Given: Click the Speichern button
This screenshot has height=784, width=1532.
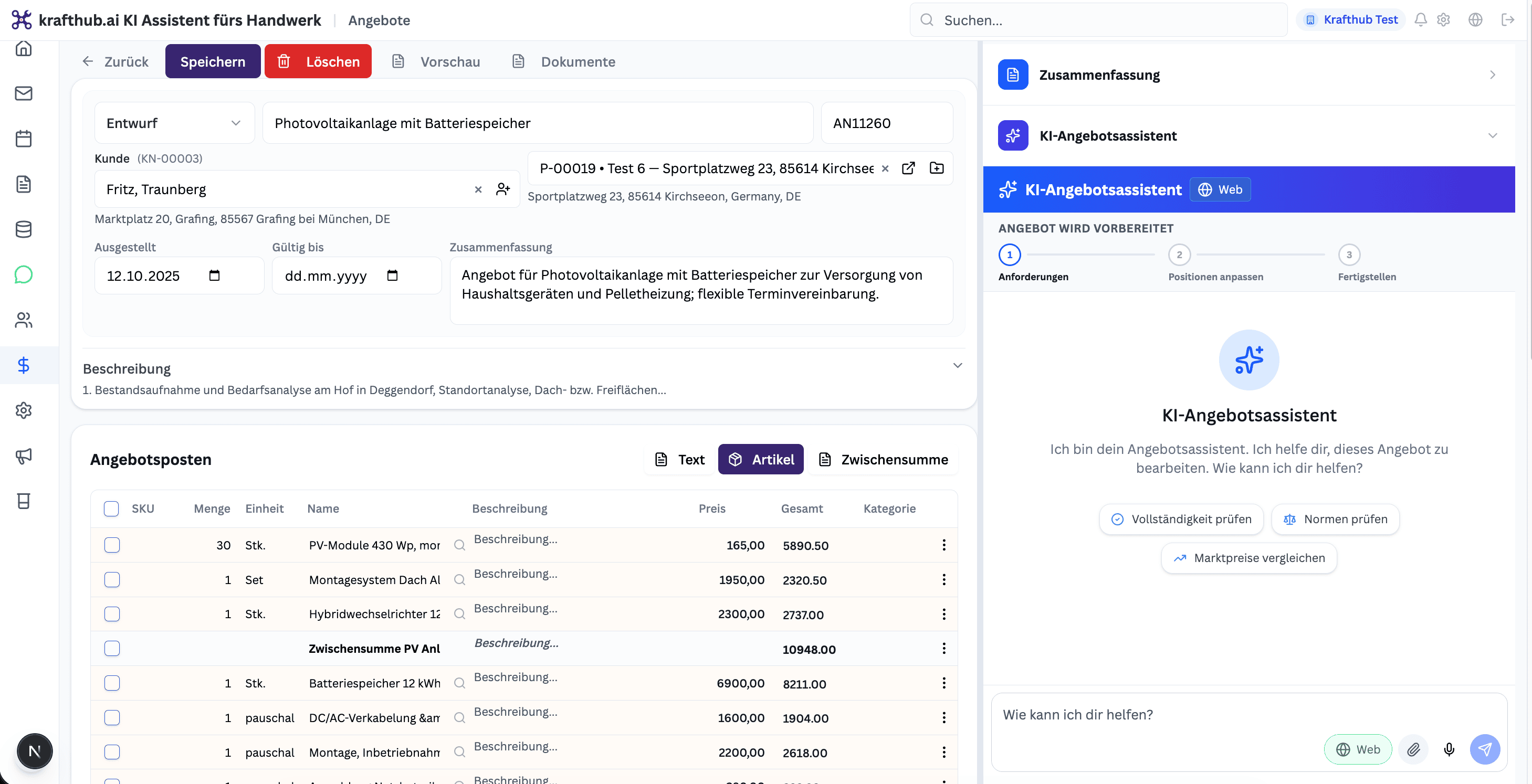Looking at the screenshot, I should (x=212, y=61).
